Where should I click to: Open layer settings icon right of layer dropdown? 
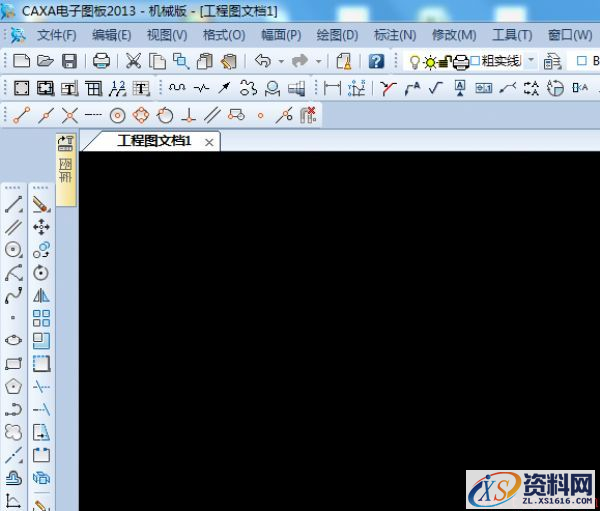tap(552, 61)
